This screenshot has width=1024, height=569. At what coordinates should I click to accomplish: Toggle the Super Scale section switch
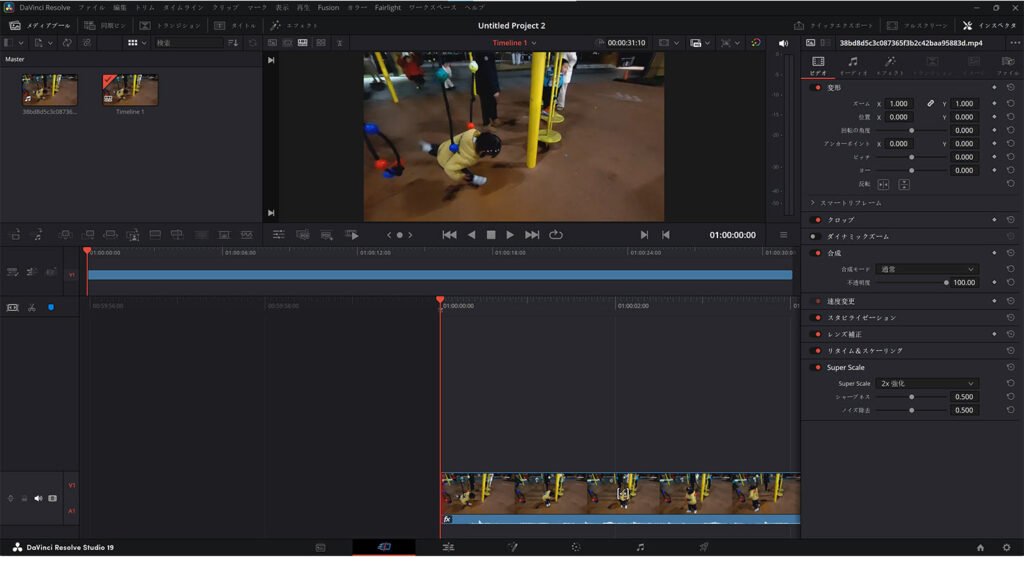tap(817, 367)
